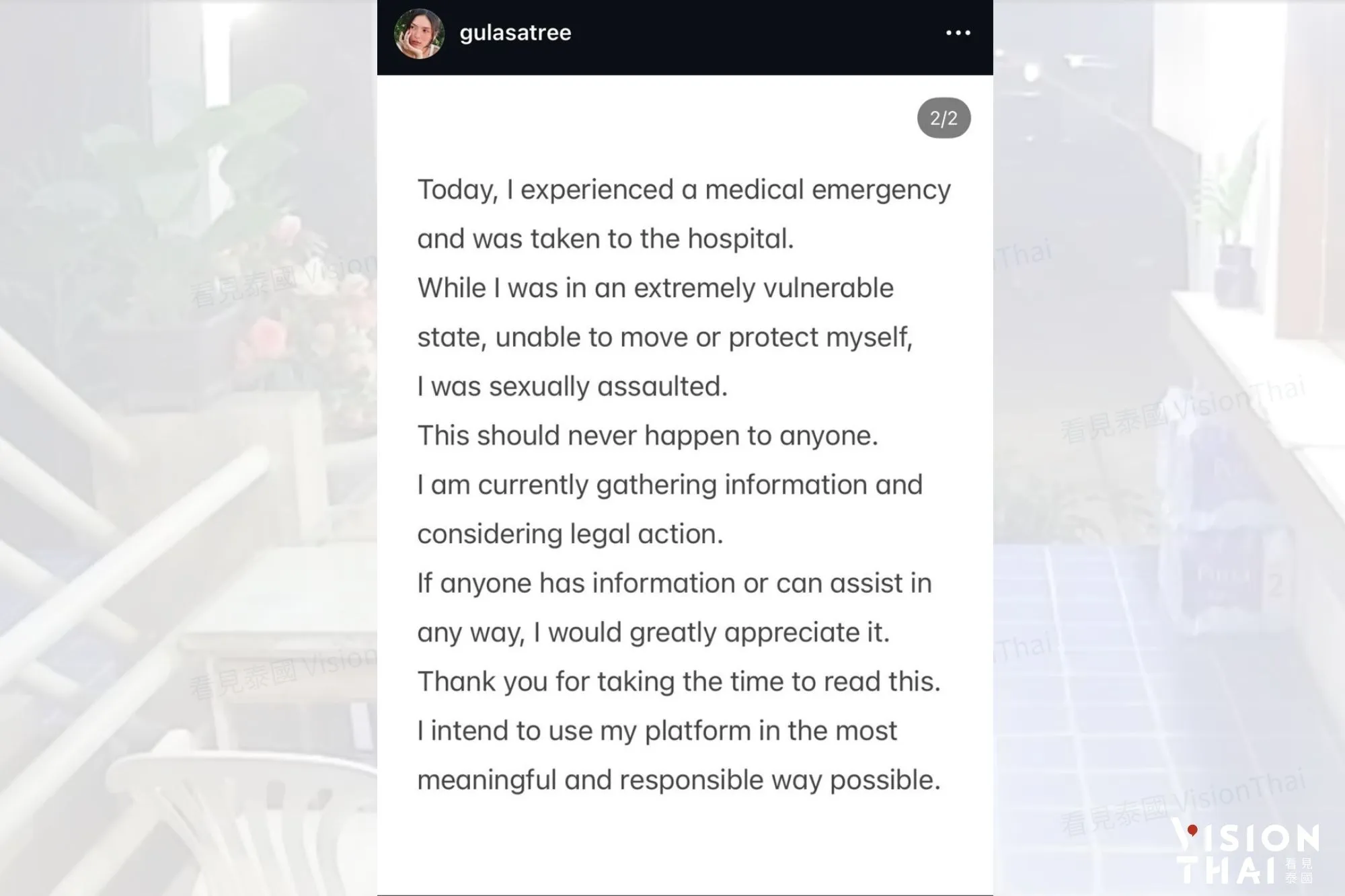Open the three-dot more options menu
The width and height of the screenshot is (1345, 896).
[x=958, y=33]
